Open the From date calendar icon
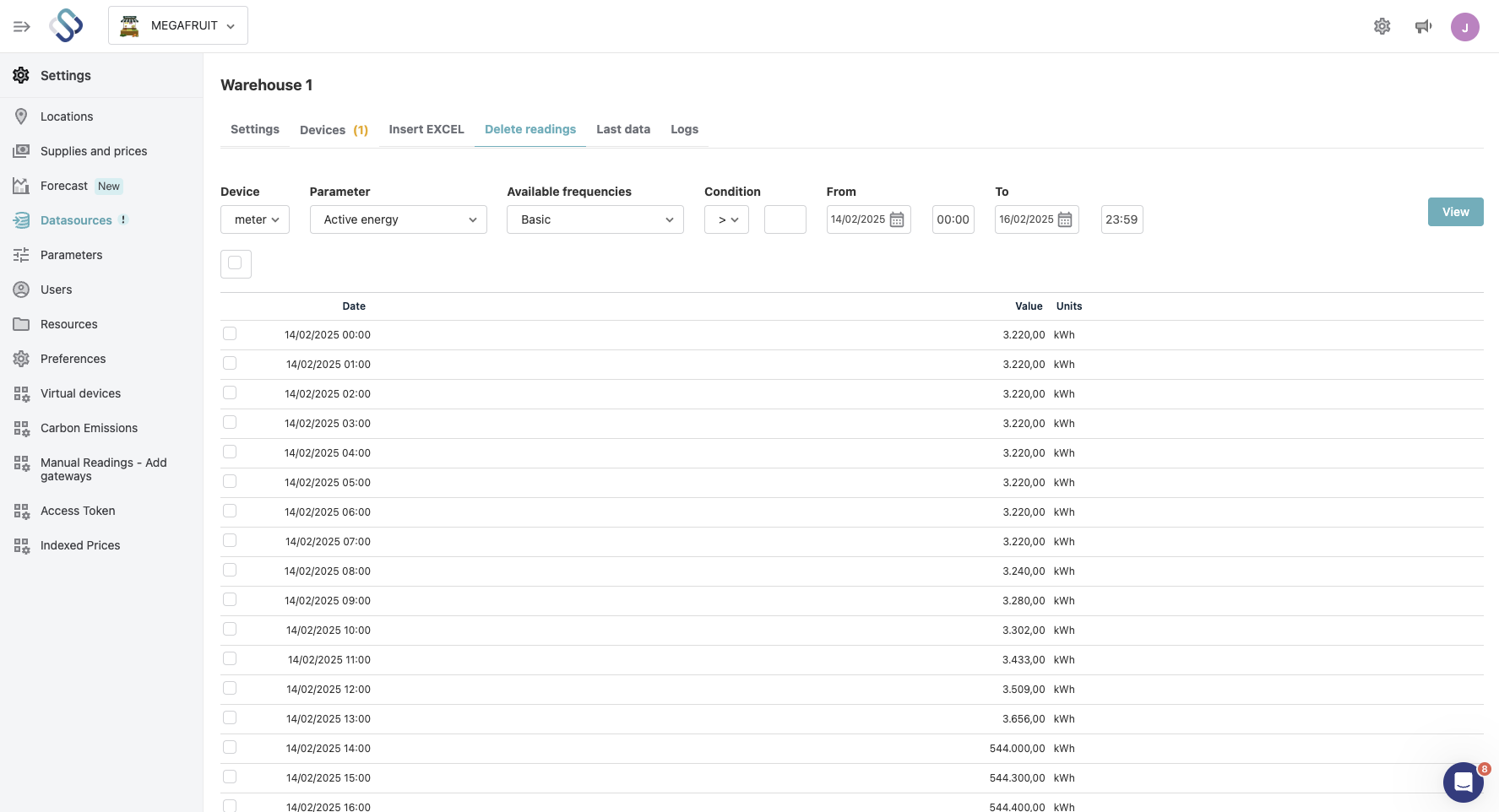 (x=897, y=219)
